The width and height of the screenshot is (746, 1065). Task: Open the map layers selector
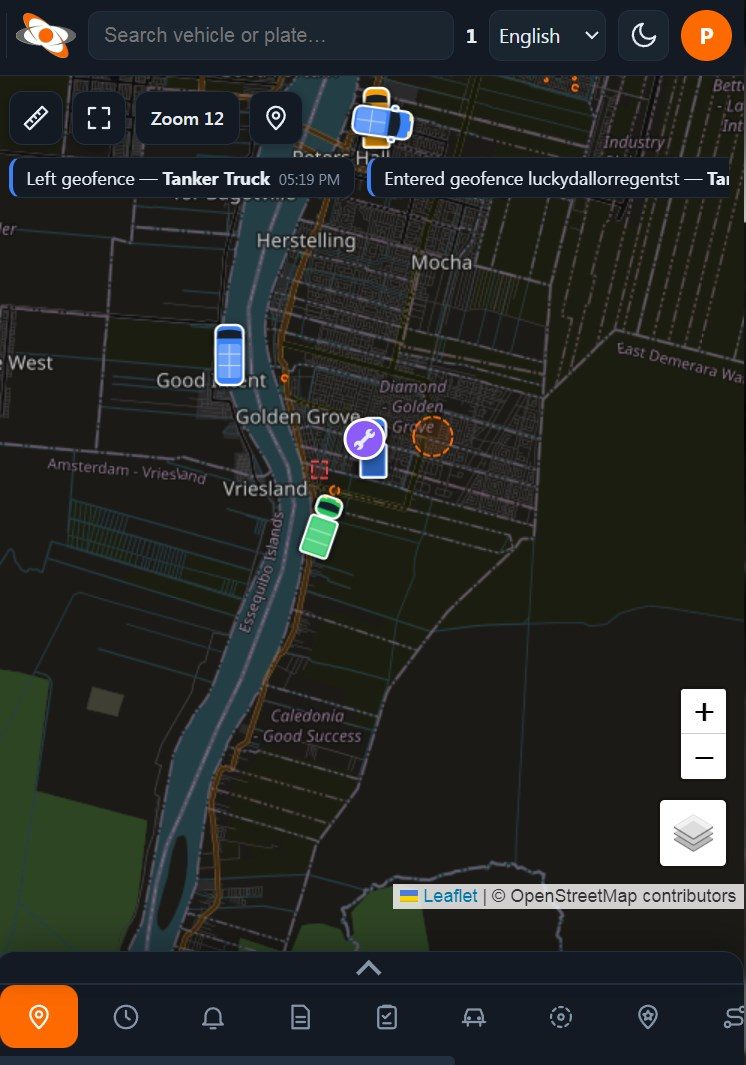(693, 833)
